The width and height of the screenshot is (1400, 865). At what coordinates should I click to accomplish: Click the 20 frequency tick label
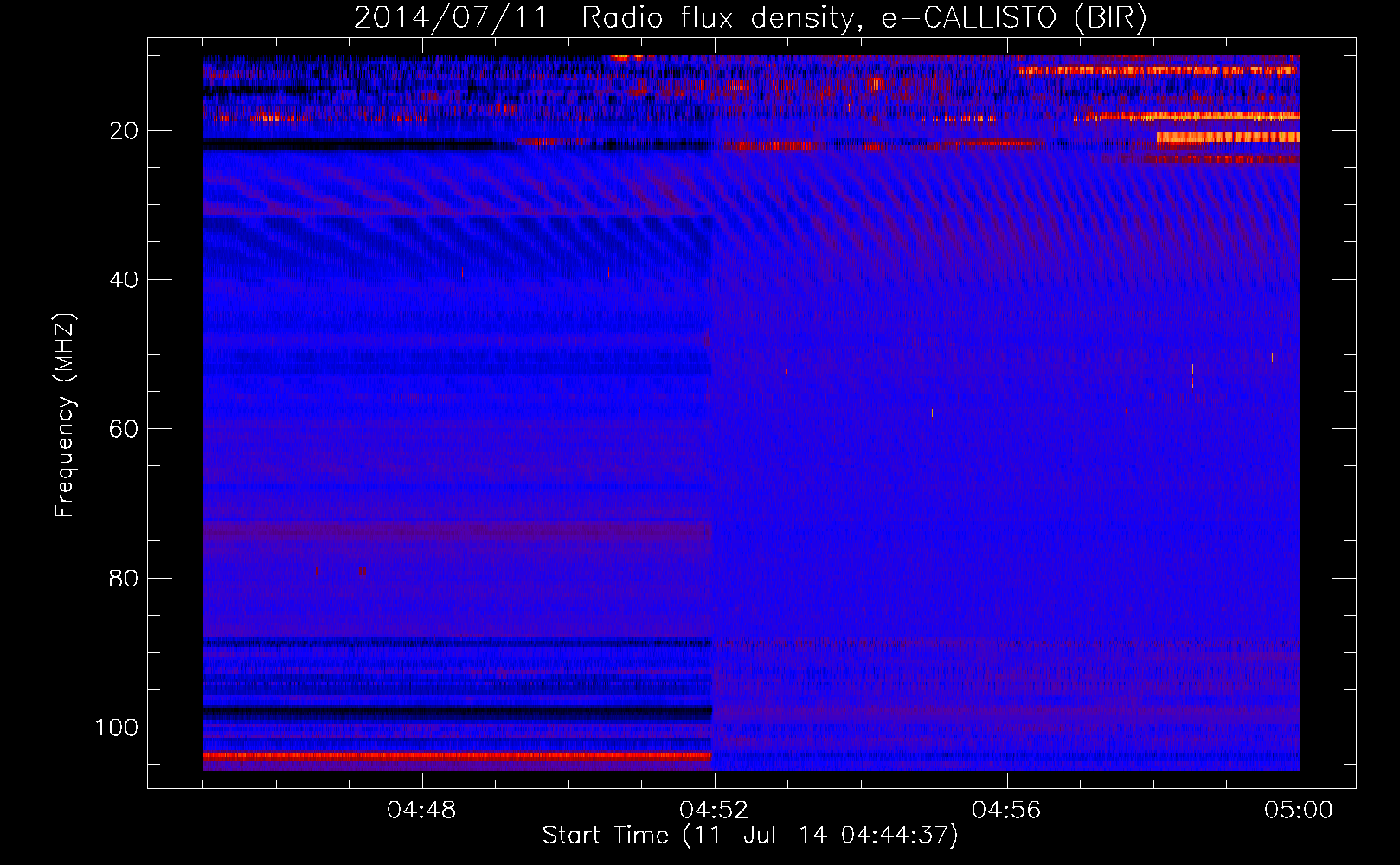point(124,131)
